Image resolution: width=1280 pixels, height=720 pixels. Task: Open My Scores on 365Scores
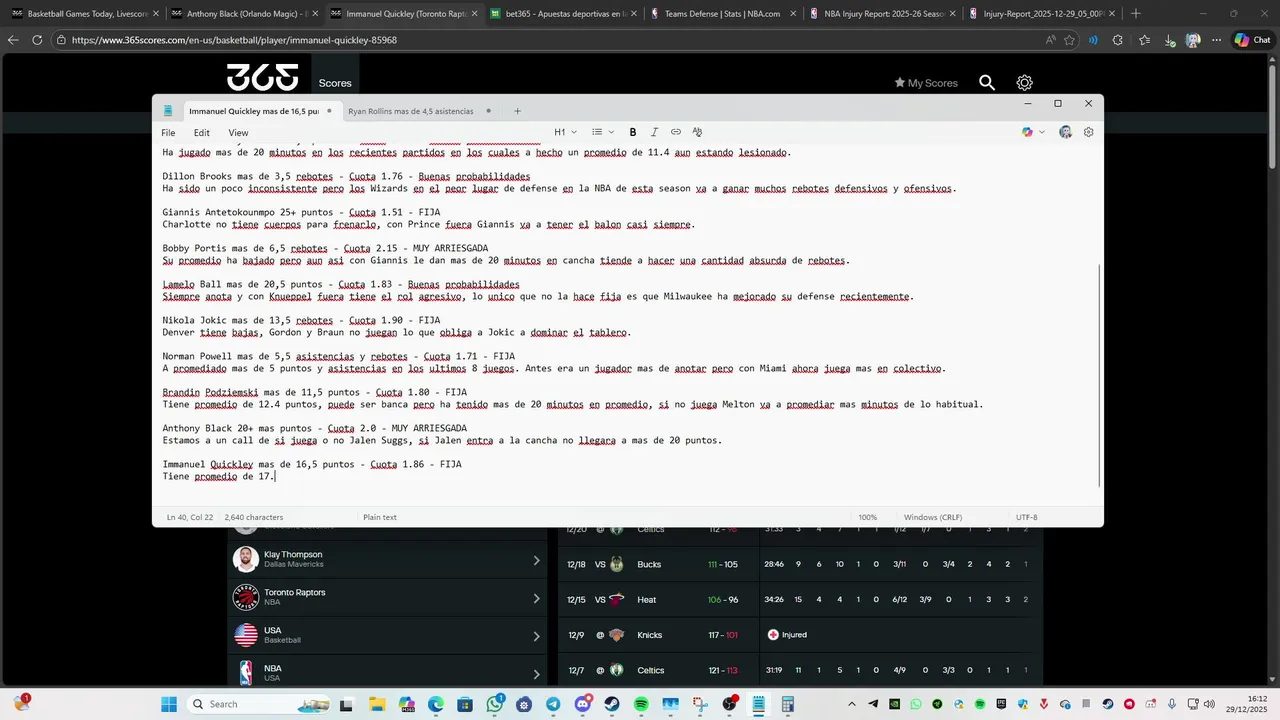[x=926, y=83]
